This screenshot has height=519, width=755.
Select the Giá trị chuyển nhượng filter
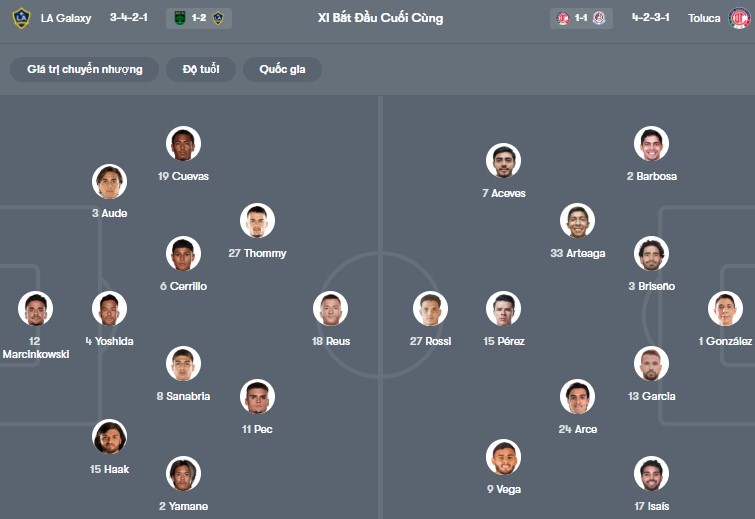click(85, 69)
